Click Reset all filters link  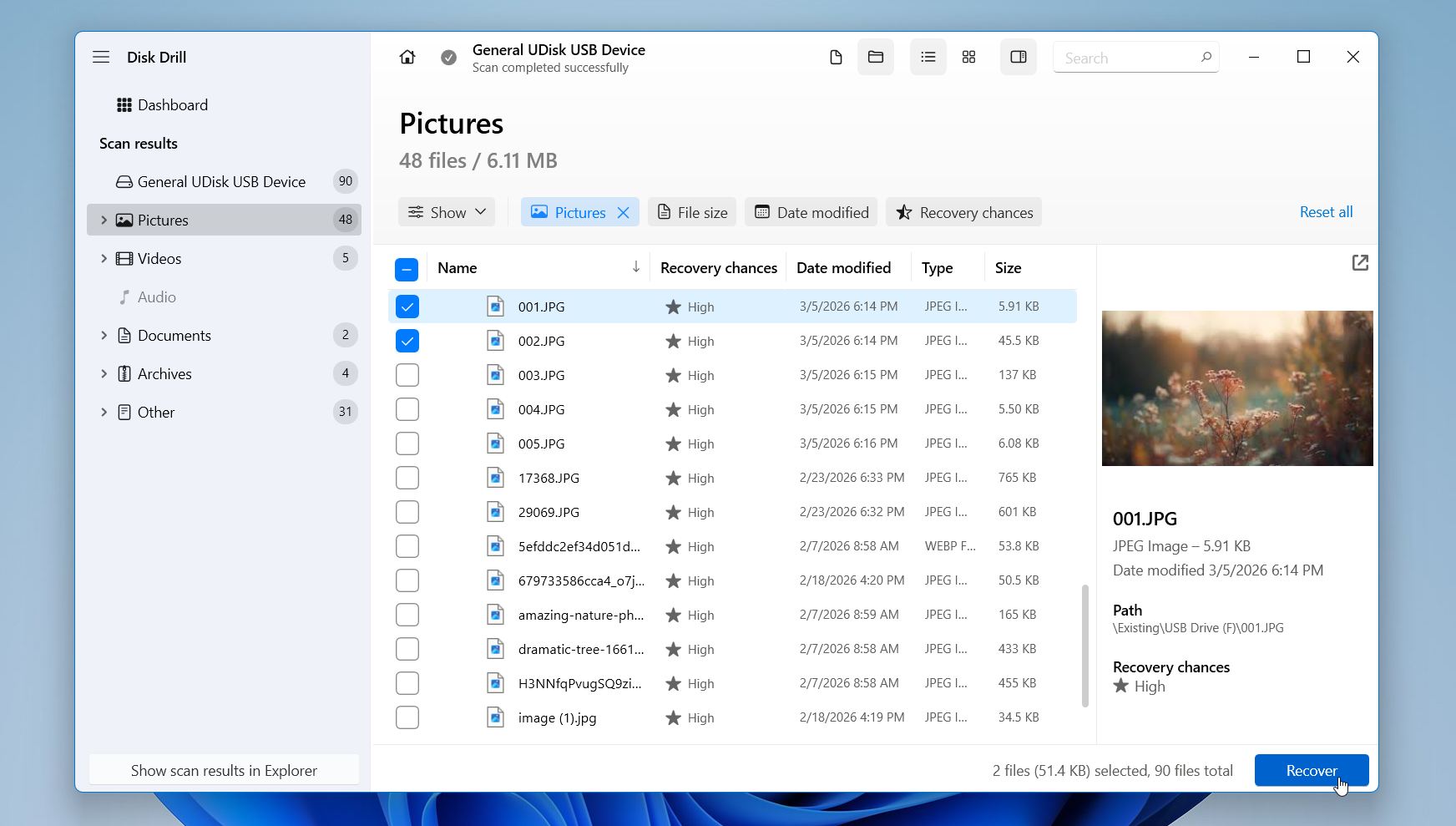coord(1326,212)
